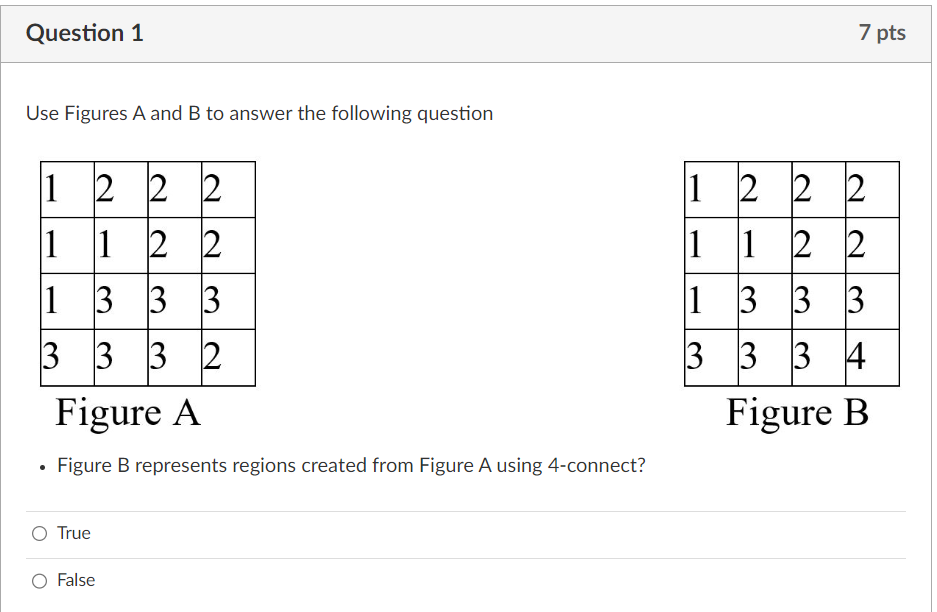
Task: Click the cell containing 4 in Figure B
Action: point(872,357)
